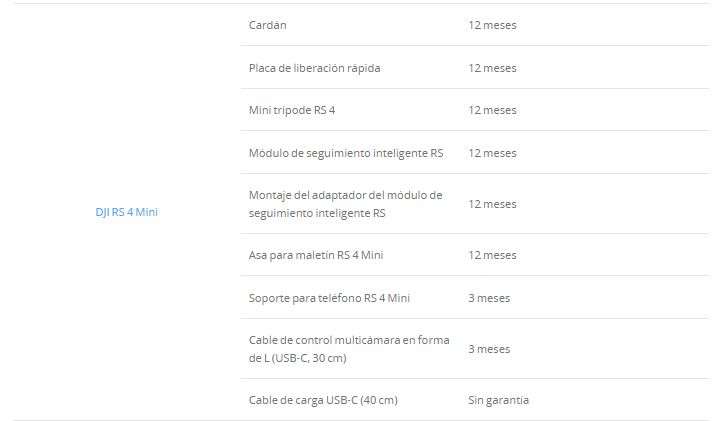
Task: Select the Sin garantía cell
Action: coord(498,400)
